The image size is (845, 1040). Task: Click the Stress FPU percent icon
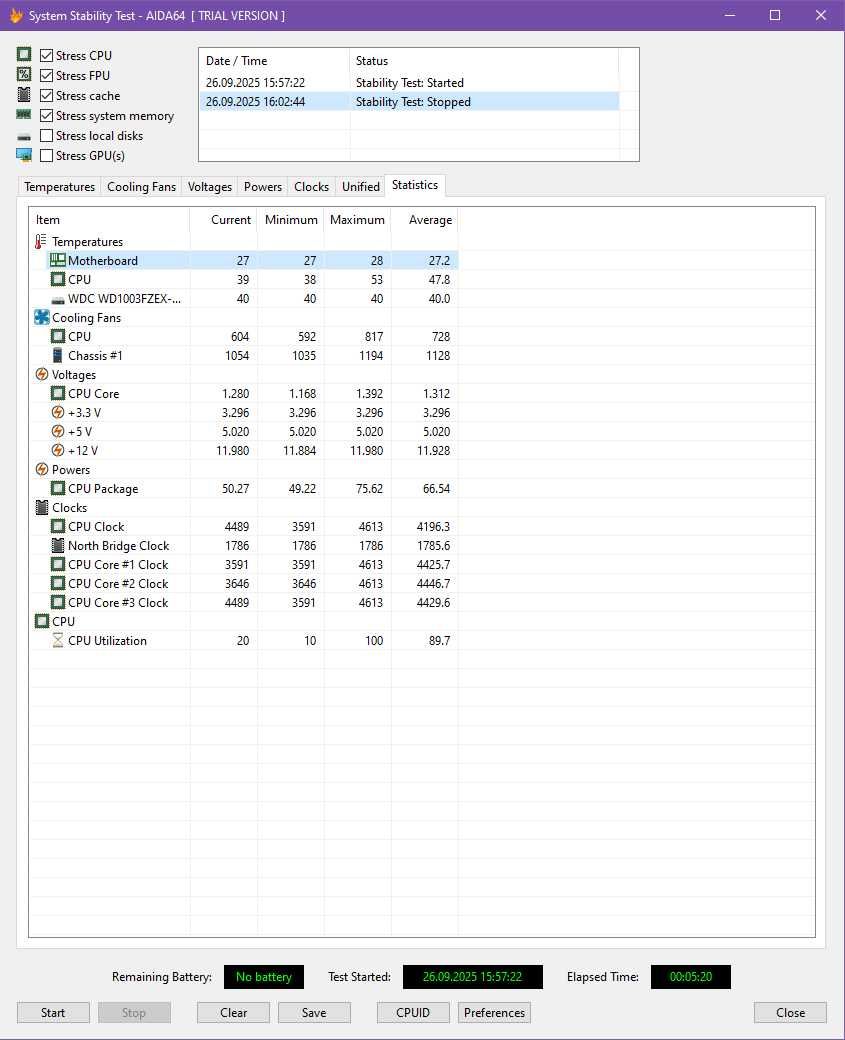24,74
